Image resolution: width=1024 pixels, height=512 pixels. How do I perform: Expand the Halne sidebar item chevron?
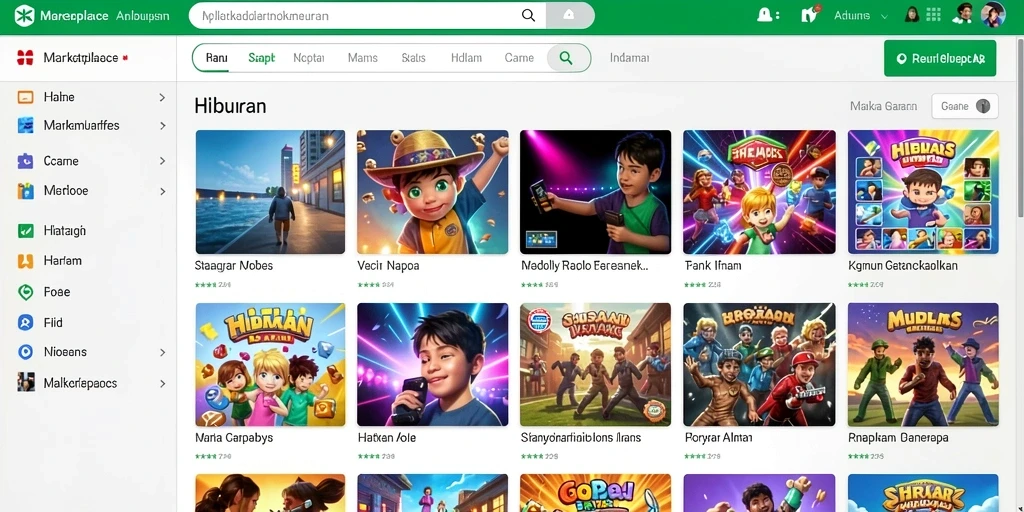point(162,97)
